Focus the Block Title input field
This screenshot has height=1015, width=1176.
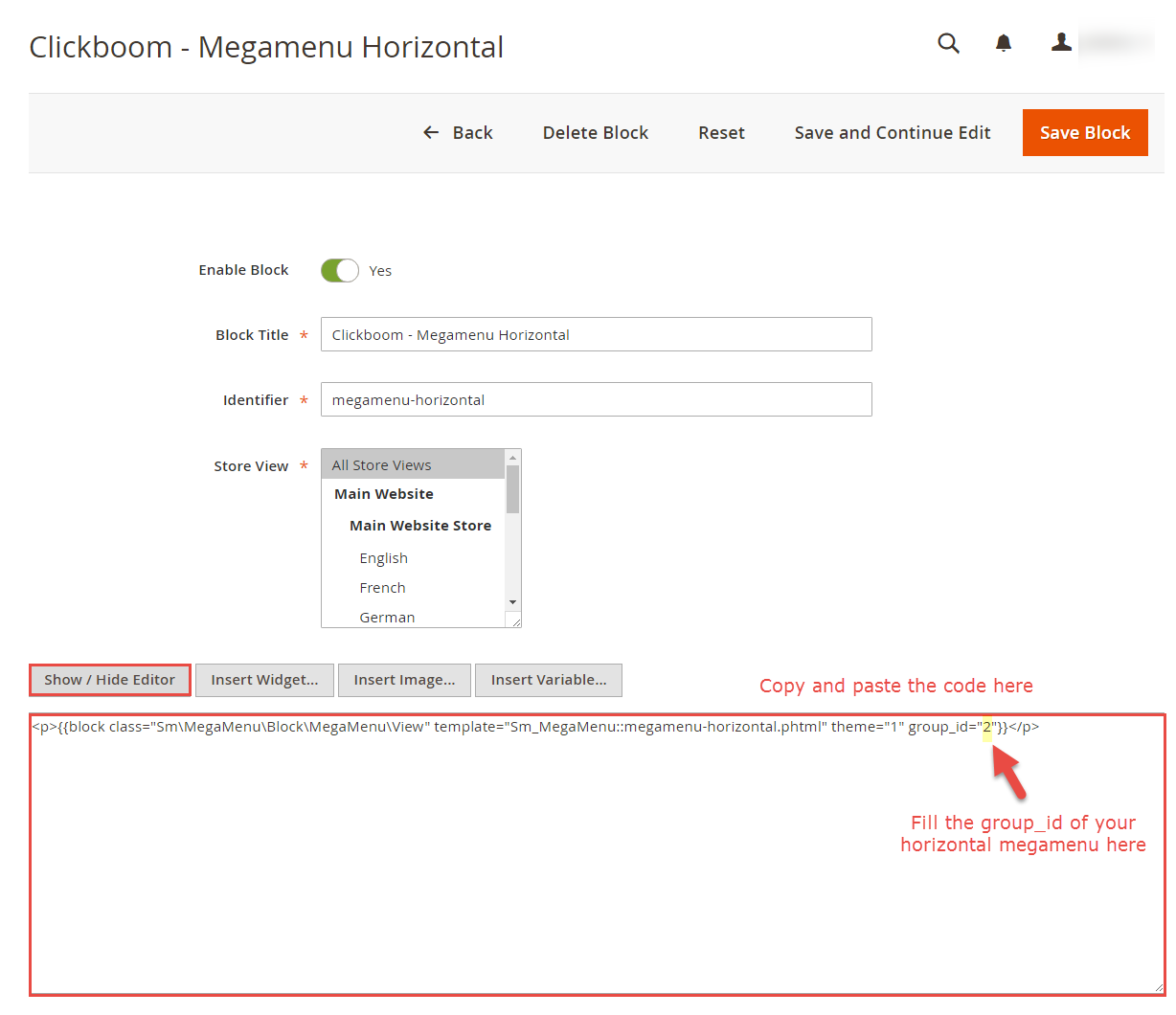(596, 334)
